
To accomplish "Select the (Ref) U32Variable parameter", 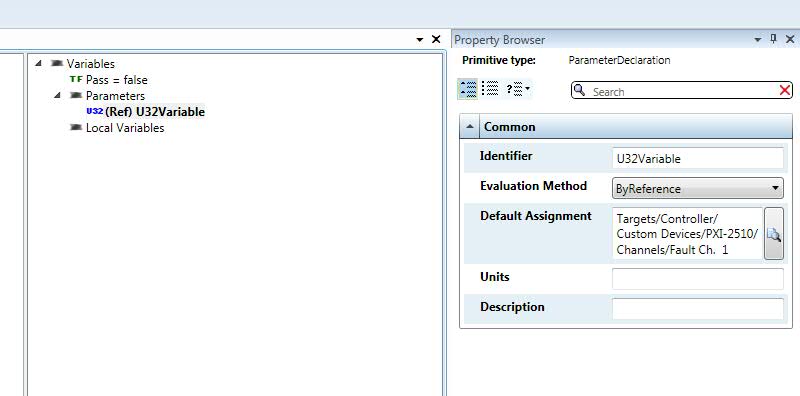I will tap(155, 112).
